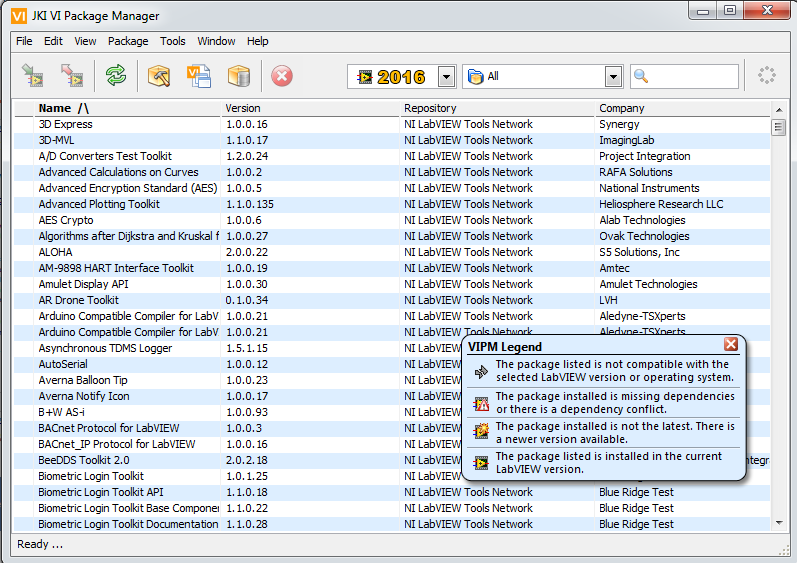Select Algorithms after Dijkstra and Kruskal
797x563 pixels.
click(x=391, y=236)
